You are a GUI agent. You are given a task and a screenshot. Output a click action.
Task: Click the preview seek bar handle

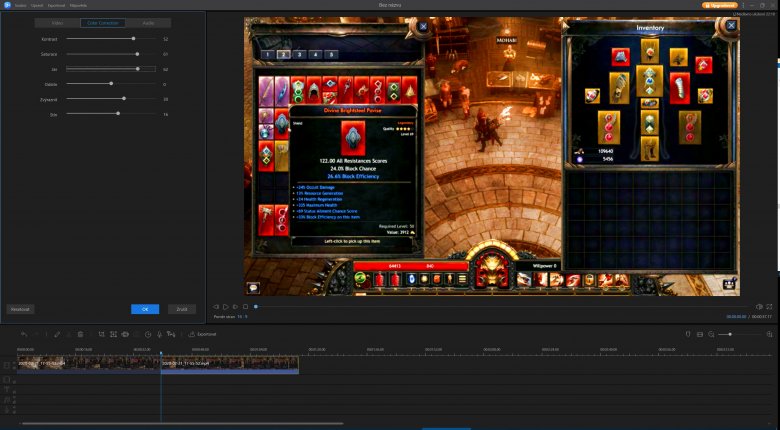tap(256, 307)
